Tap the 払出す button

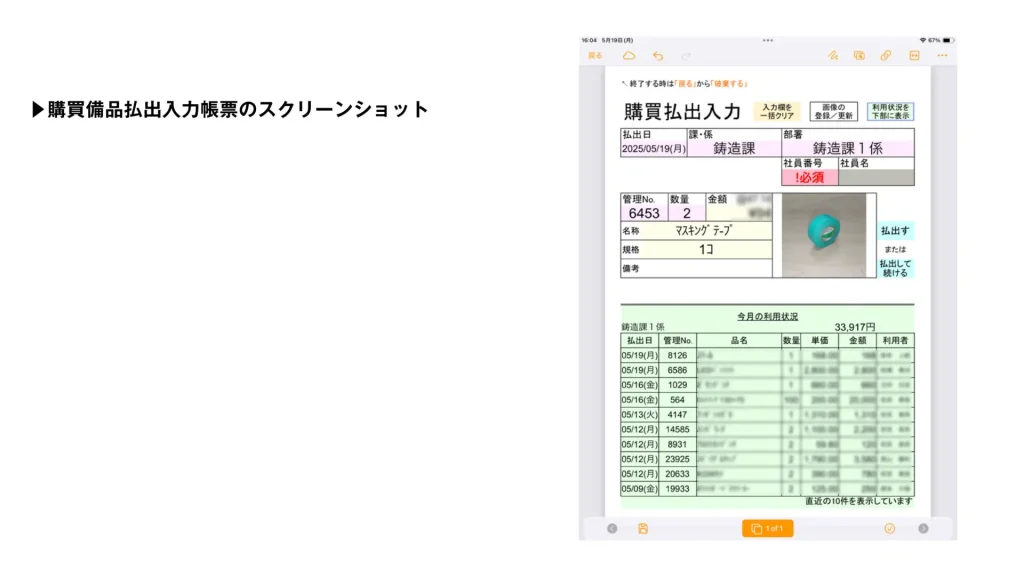click(x=894, y=230)
